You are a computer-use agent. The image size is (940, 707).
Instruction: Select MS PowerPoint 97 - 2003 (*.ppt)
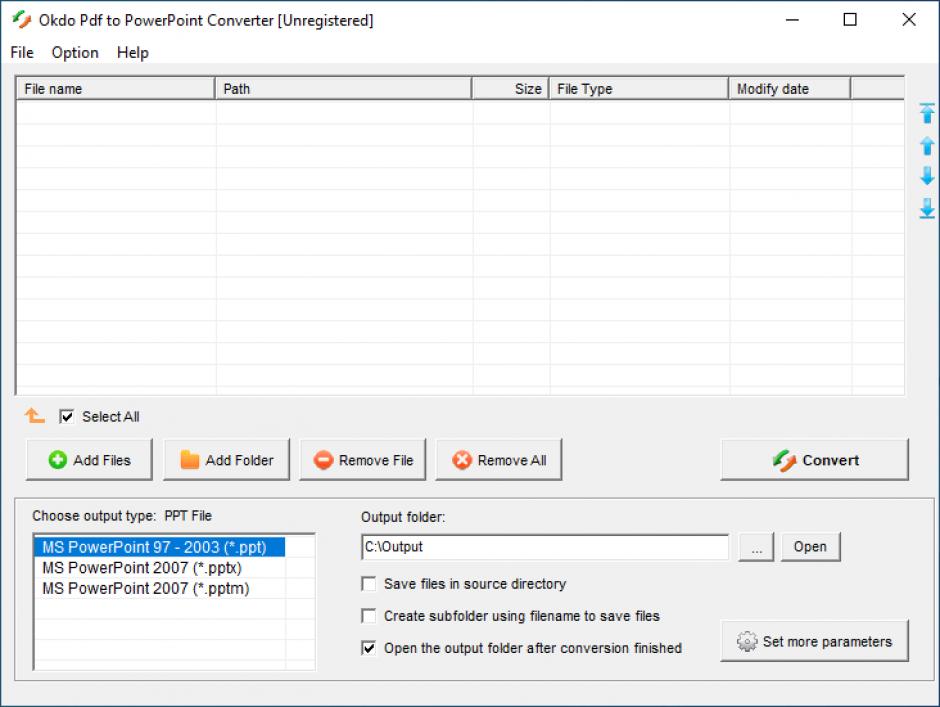tap(159, 547)
